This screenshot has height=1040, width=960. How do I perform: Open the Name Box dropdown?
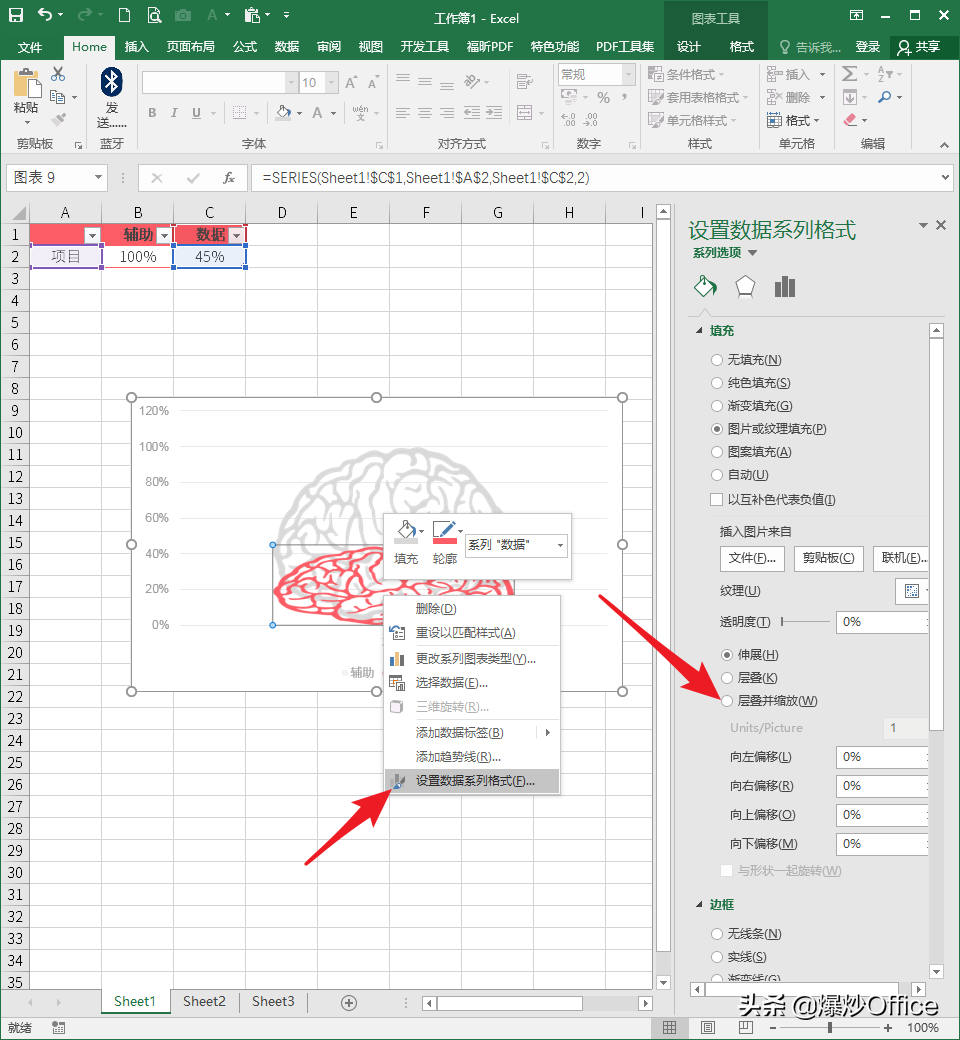[x=98, y=177]
